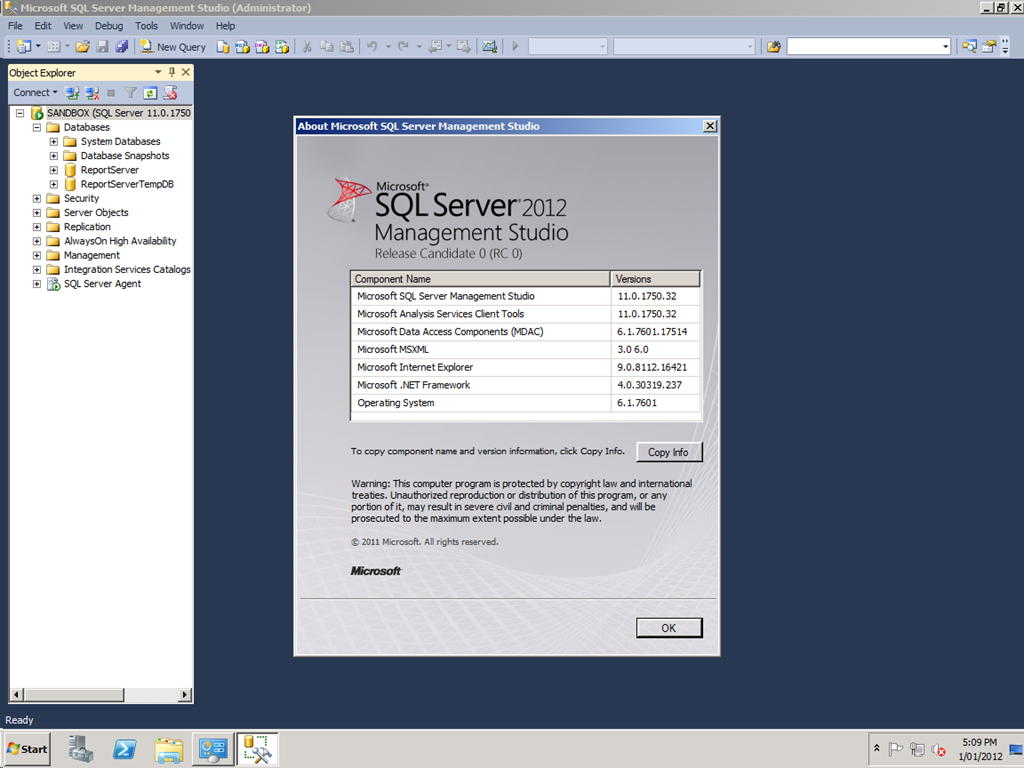Click the Open File folder icon in toolbar
Viewport: 1024px width, 768px height.
coord(82,46)
